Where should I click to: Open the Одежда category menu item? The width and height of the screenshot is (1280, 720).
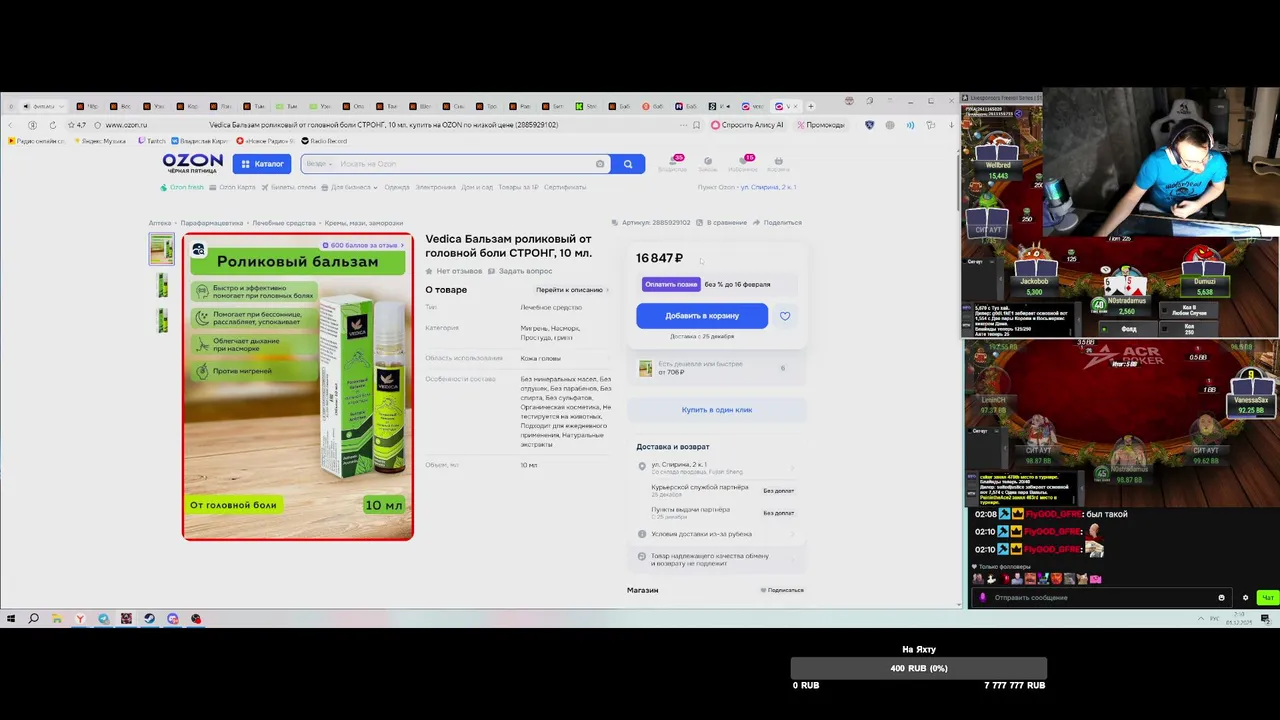(397, 187)
